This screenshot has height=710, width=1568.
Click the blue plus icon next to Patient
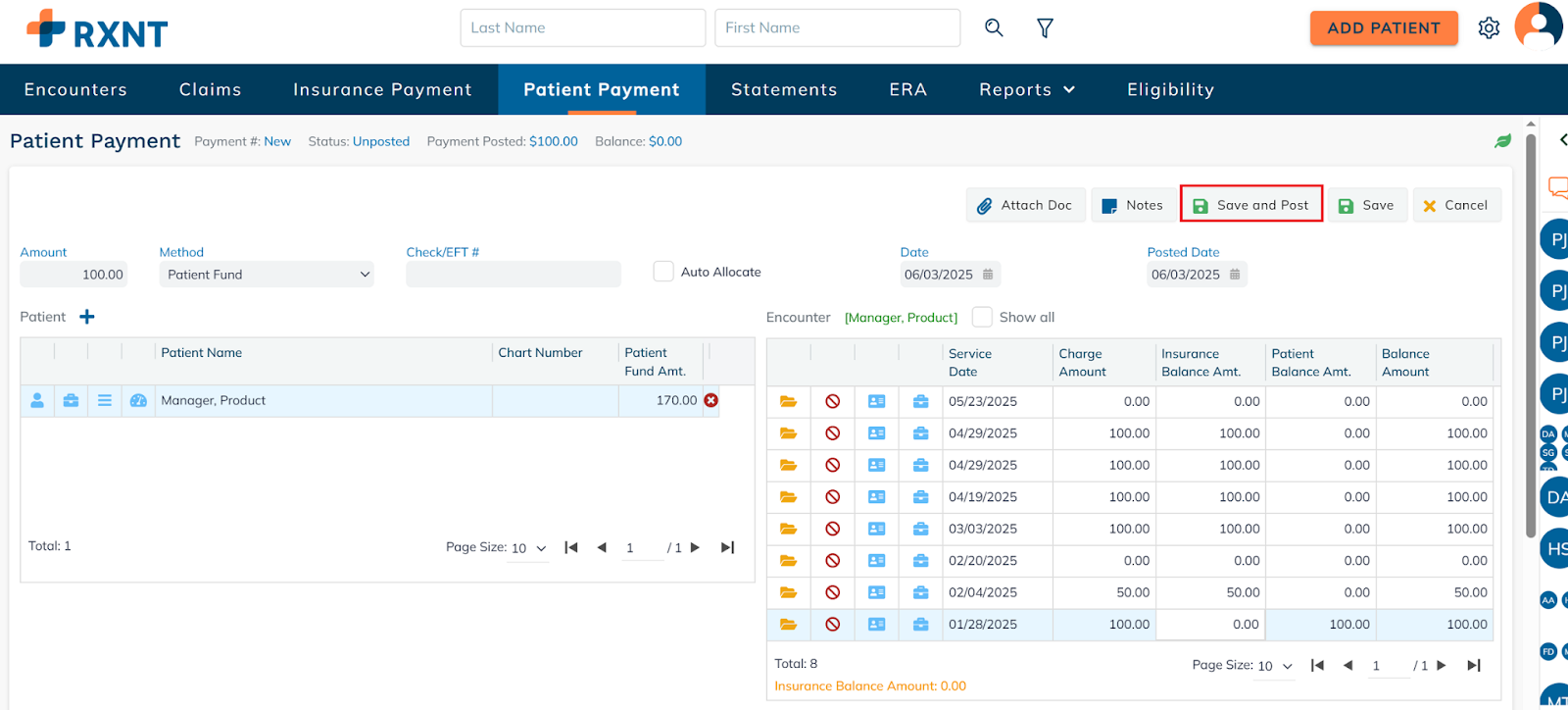(x=87, y=317)
